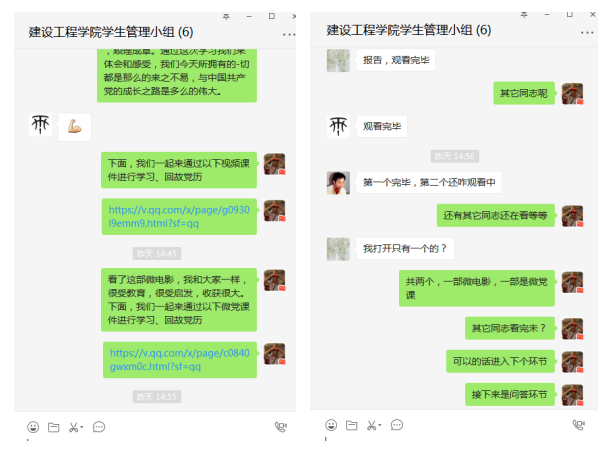Image resolution: width=615 pixels, height=471 pixels.
Task: Open emoji picker in left chat window
Action: point(33,427)
